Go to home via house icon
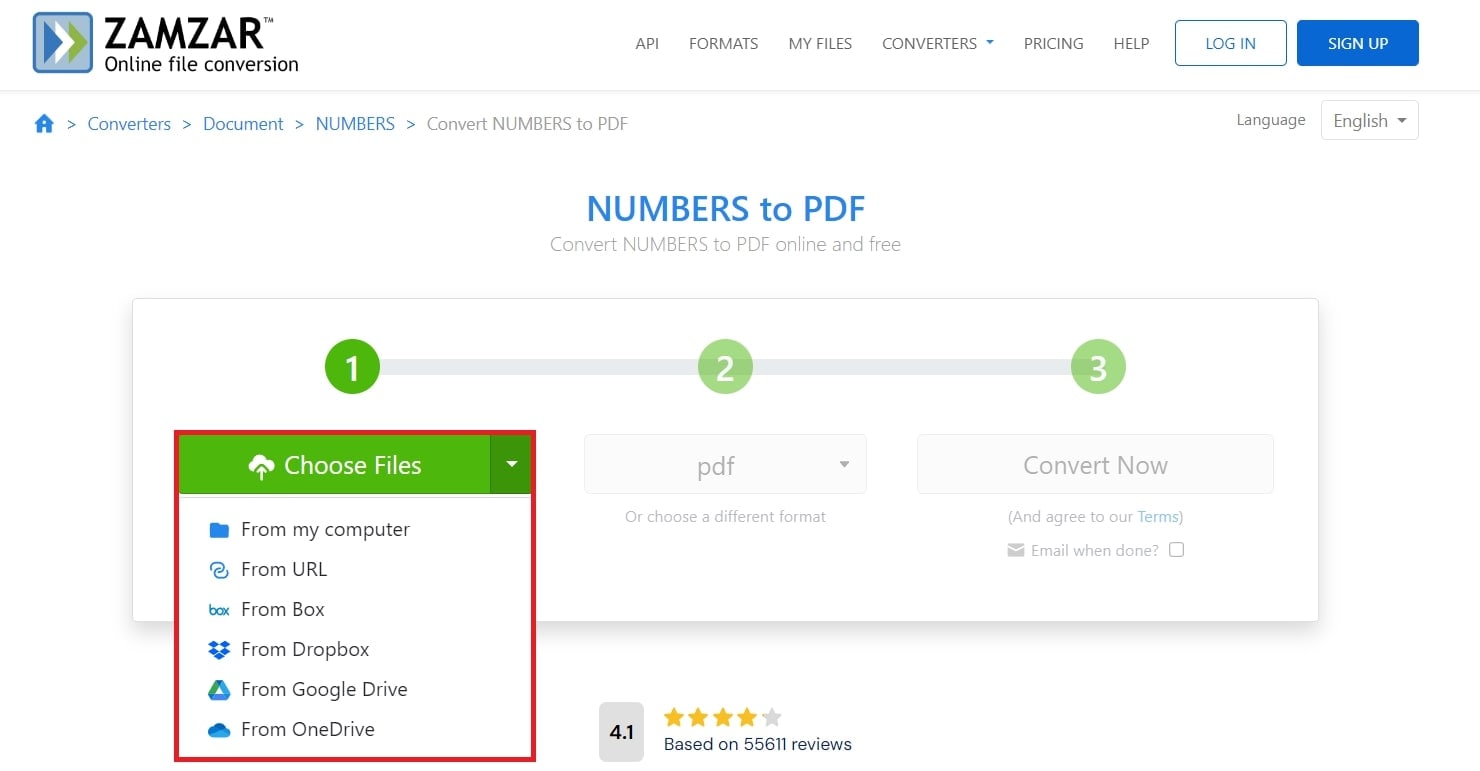The width and height of the screenshot is (1480, 771). pyautogui.click(x=44, y=124)
